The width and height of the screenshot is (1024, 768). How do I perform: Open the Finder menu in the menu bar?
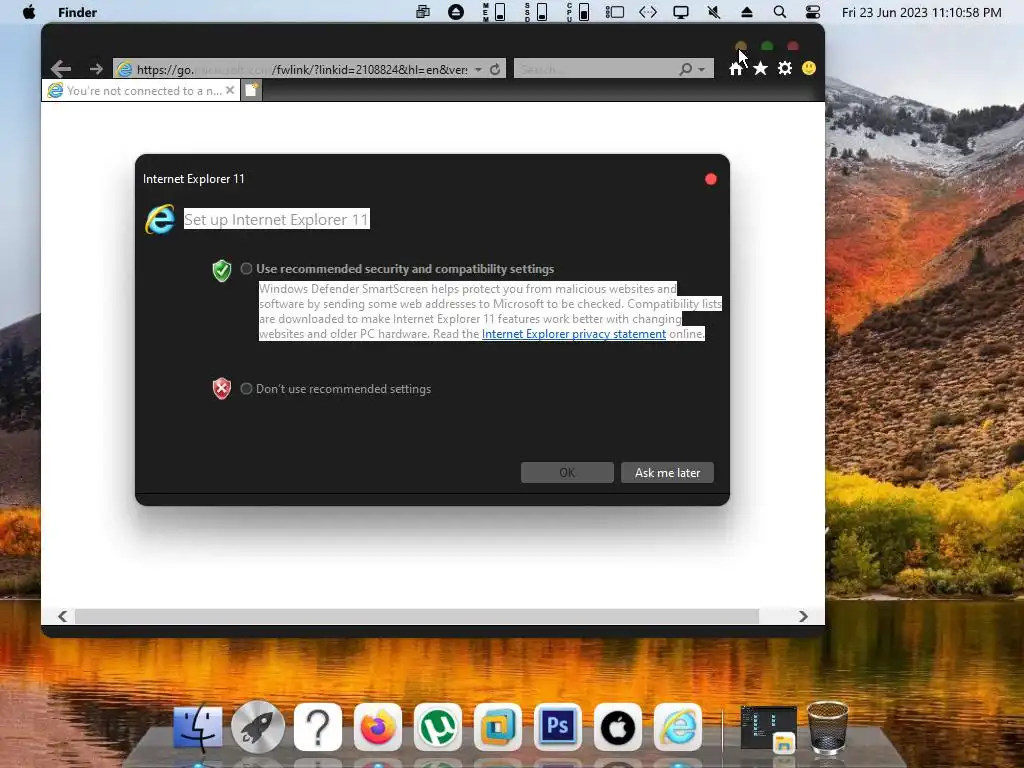click(77, 12)
